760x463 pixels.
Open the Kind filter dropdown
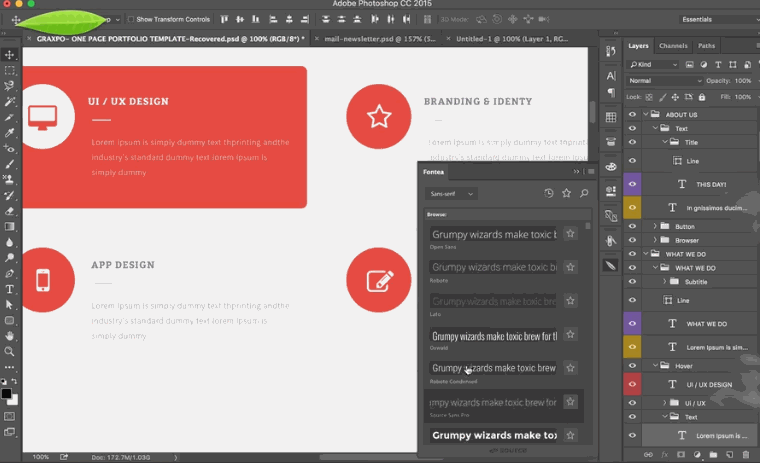pyautogui.click(x=652, y=64)
